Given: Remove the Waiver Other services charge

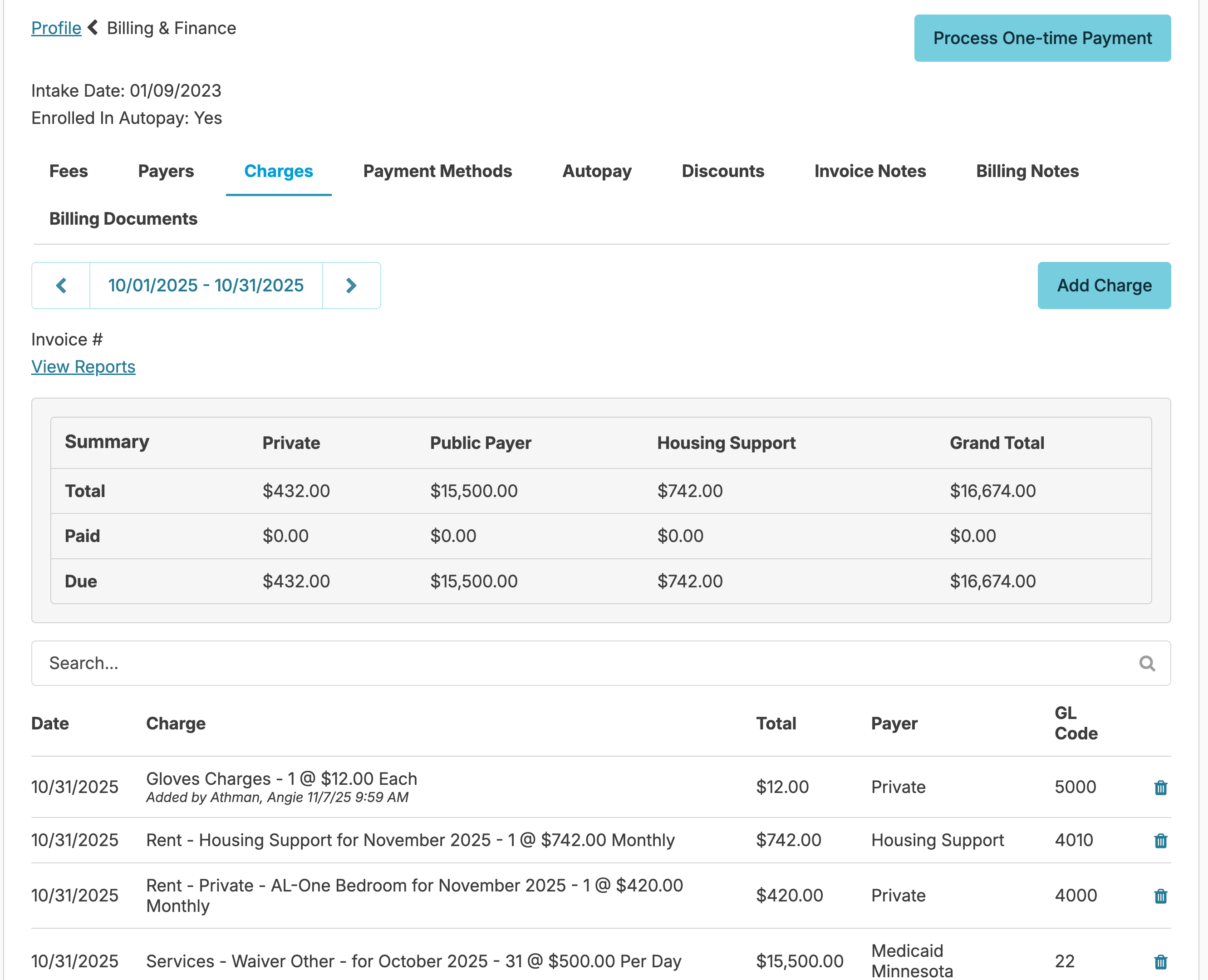Looking at the screenshot, I should tap(1160, 961).
